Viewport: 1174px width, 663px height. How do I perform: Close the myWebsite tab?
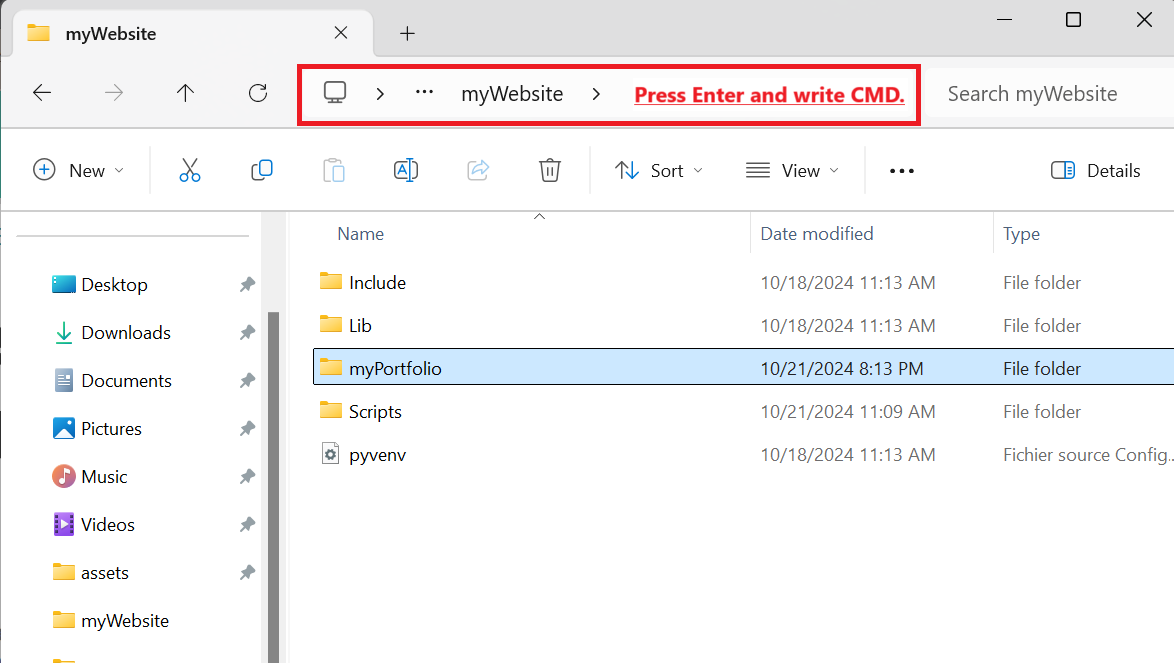(341, 33)
